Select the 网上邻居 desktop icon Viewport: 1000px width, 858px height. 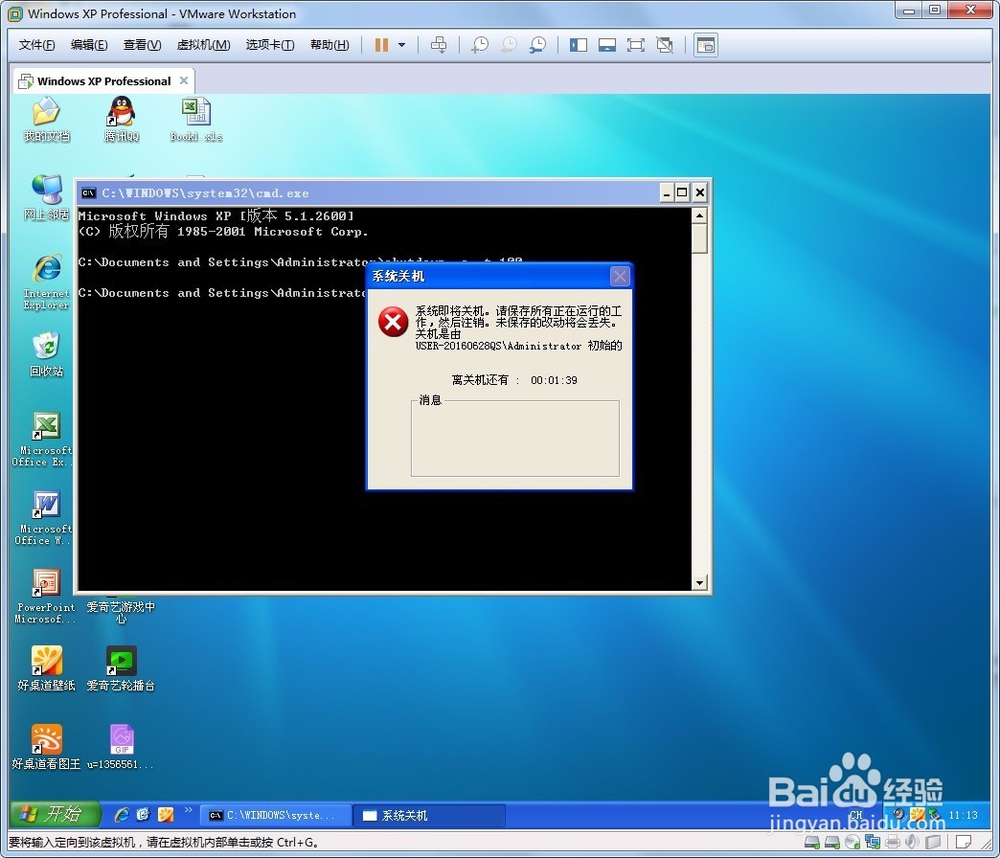(x=46, y=197)
